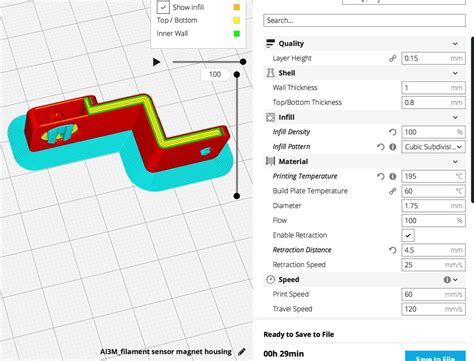Screen dimensions: 474x361
Task: Toggle the Show Infill checkbox
Action: [163, 7]
